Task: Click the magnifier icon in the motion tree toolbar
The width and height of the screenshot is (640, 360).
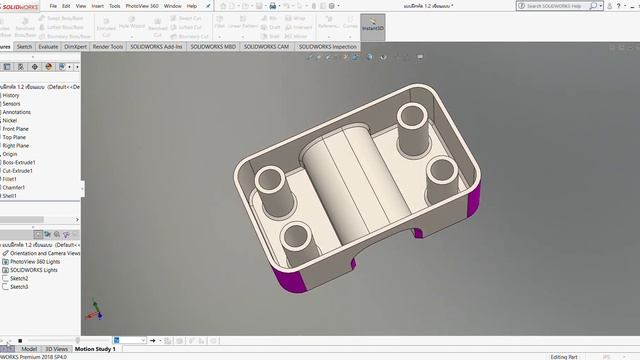Action: (x=57, y=234)
